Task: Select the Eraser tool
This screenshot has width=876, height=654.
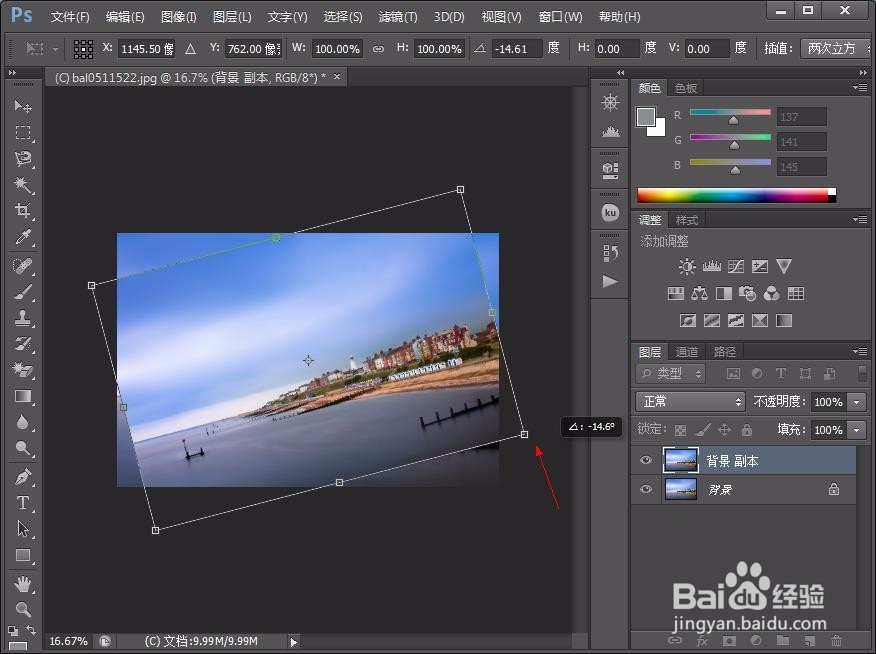Action: pyautogui.click(x=23, y=370)
